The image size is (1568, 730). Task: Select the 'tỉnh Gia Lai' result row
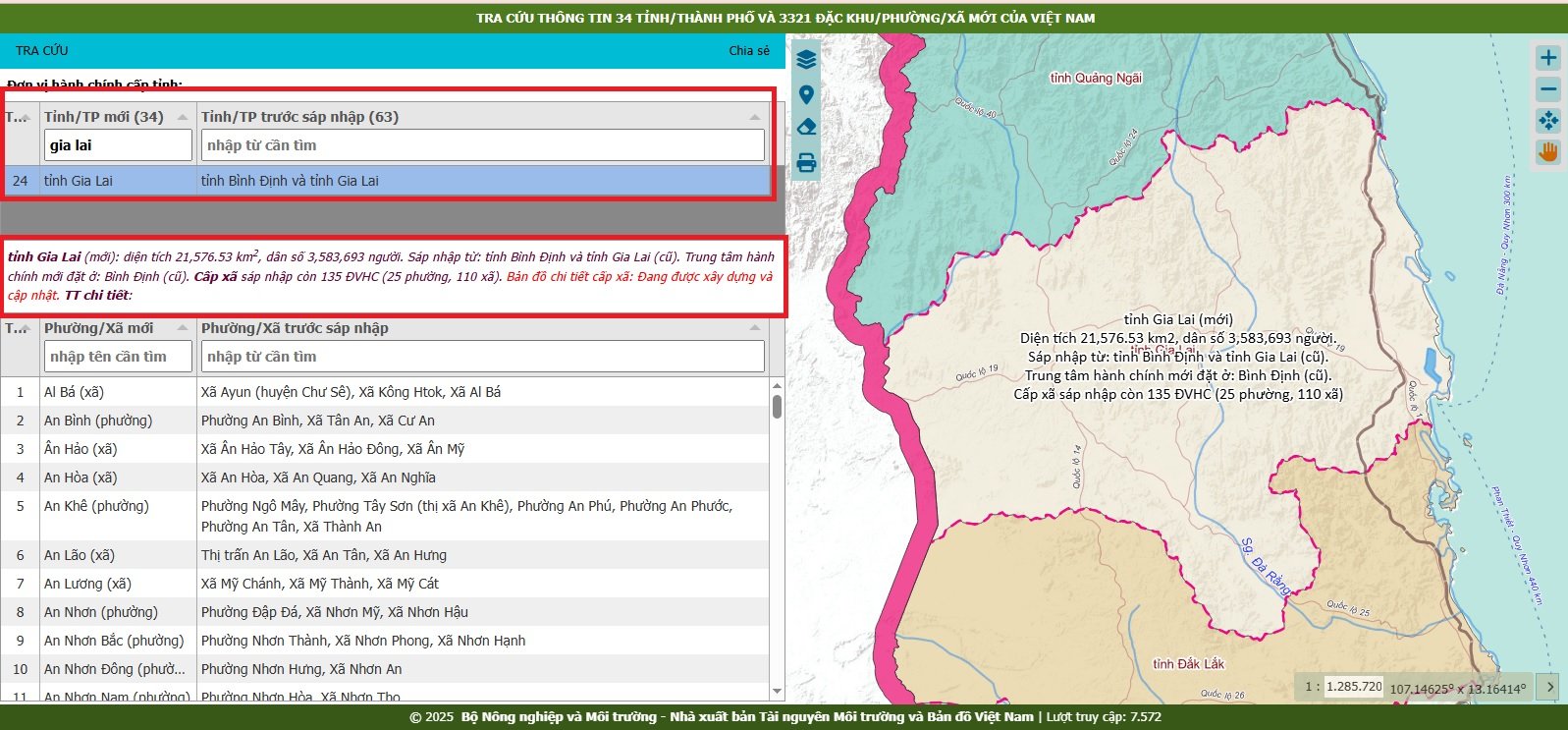386,181
